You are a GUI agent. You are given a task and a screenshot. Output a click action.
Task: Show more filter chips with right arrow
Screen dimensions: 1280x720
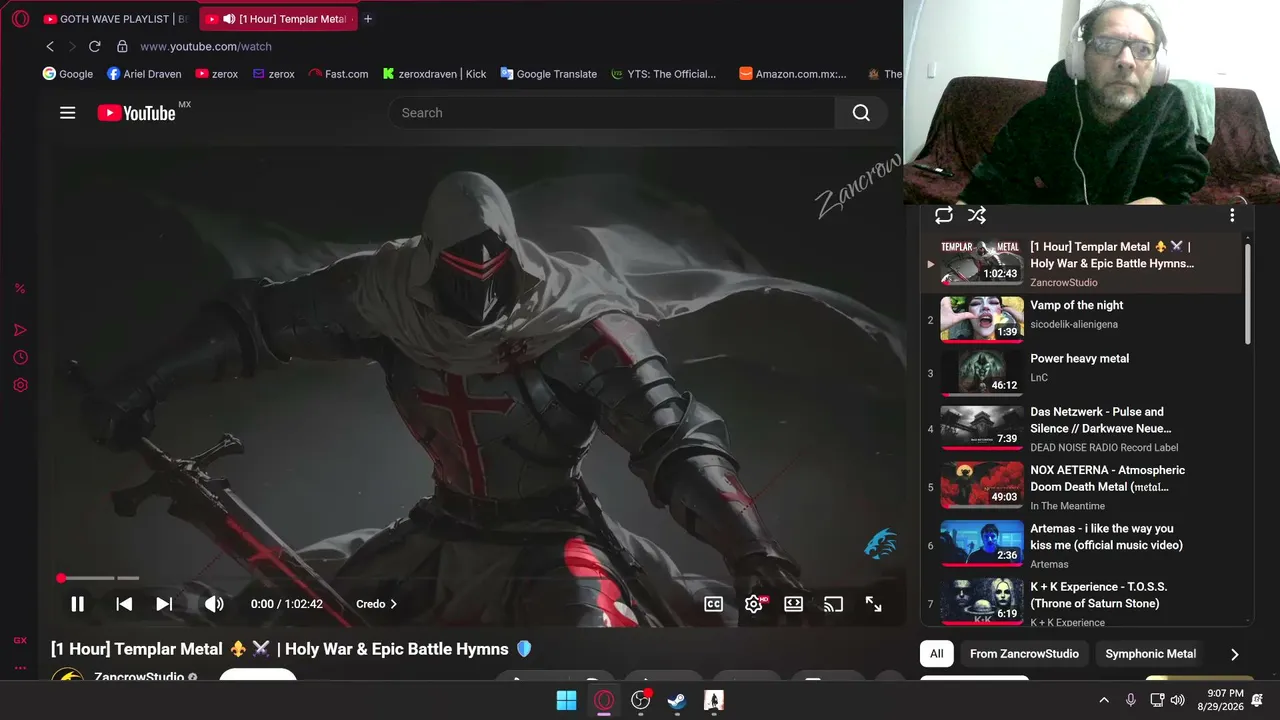[1234, 654]
